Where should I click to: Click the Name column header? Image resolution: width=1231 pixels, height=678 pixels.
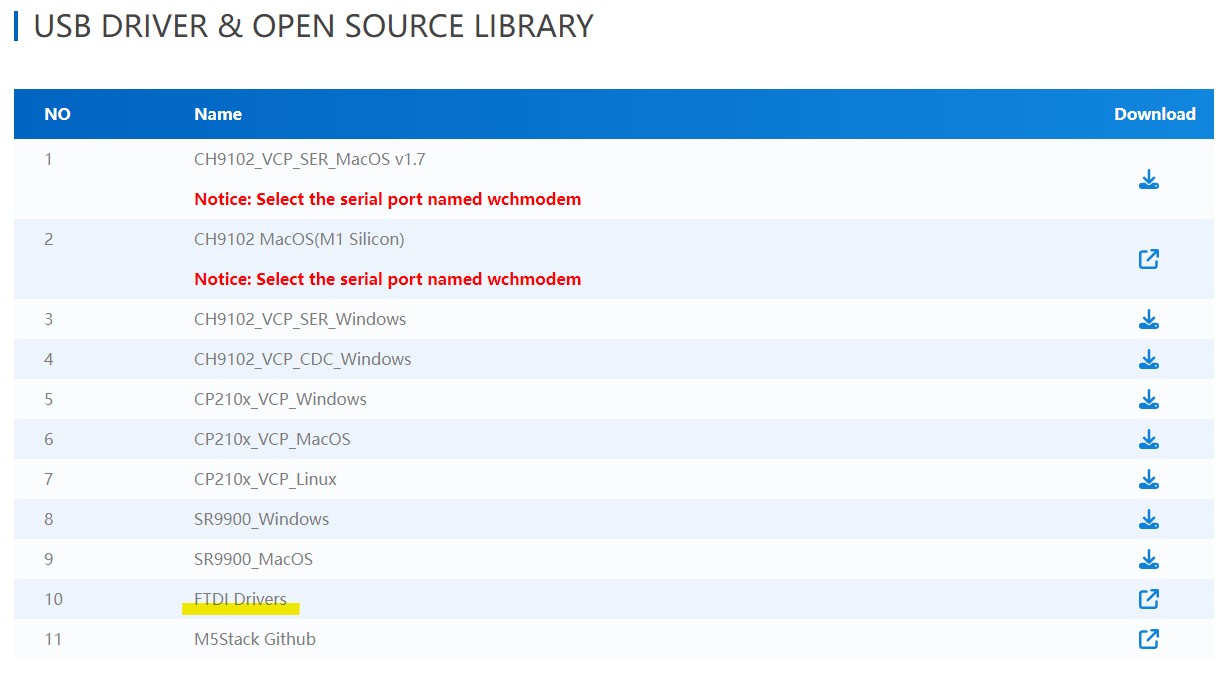[218, 114]
